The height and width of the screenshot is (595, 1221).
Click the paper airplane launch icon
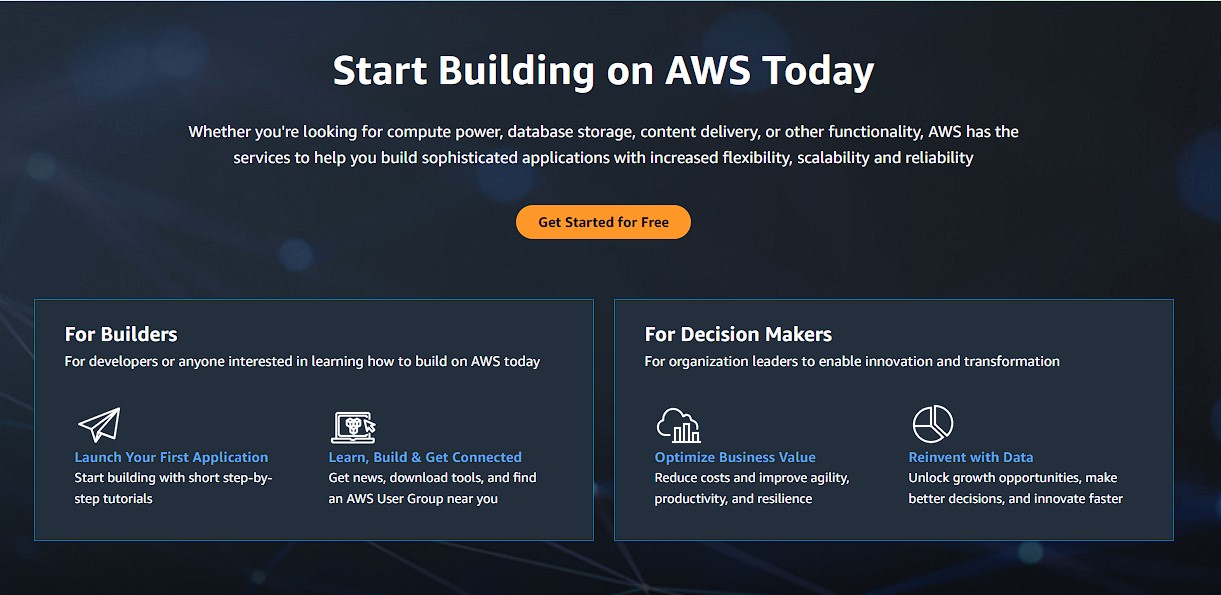coord(99,425)
